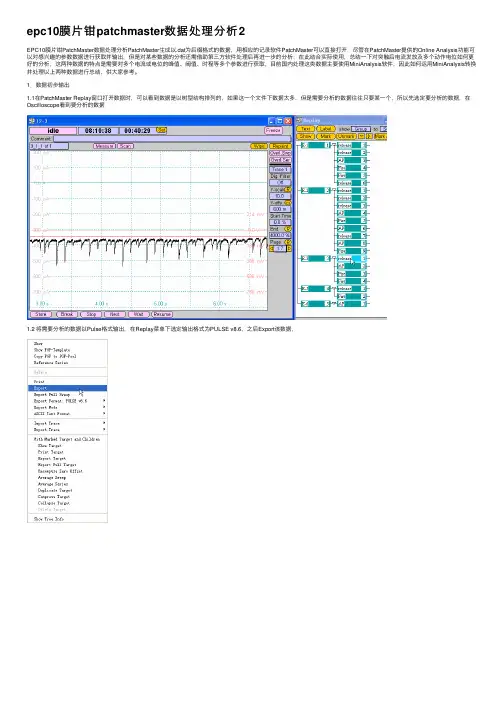The width and height of the screenshot is (504, 713).
Task: Click the yellow Set button beside timers
Action: tap(161, 131)
